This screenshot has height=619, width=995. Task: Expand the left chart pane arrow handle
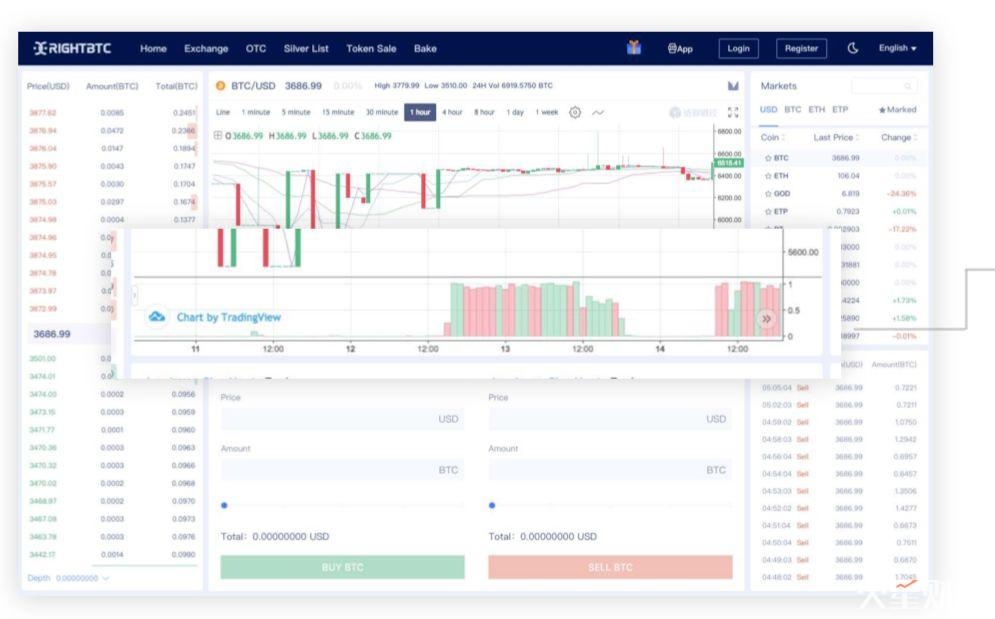tap(135, 295)
